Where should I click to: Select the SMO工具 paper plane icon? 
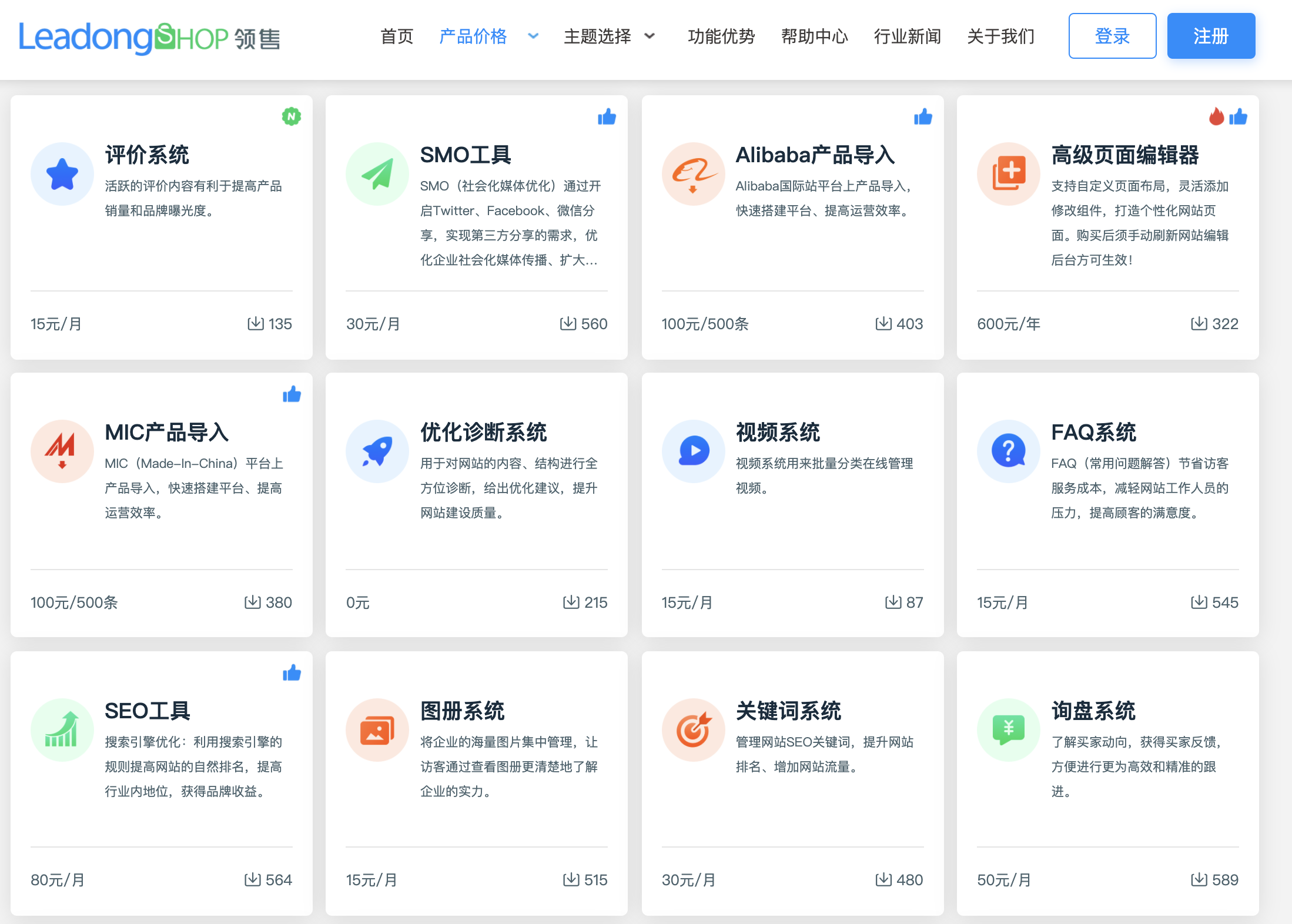pos(377,174)
